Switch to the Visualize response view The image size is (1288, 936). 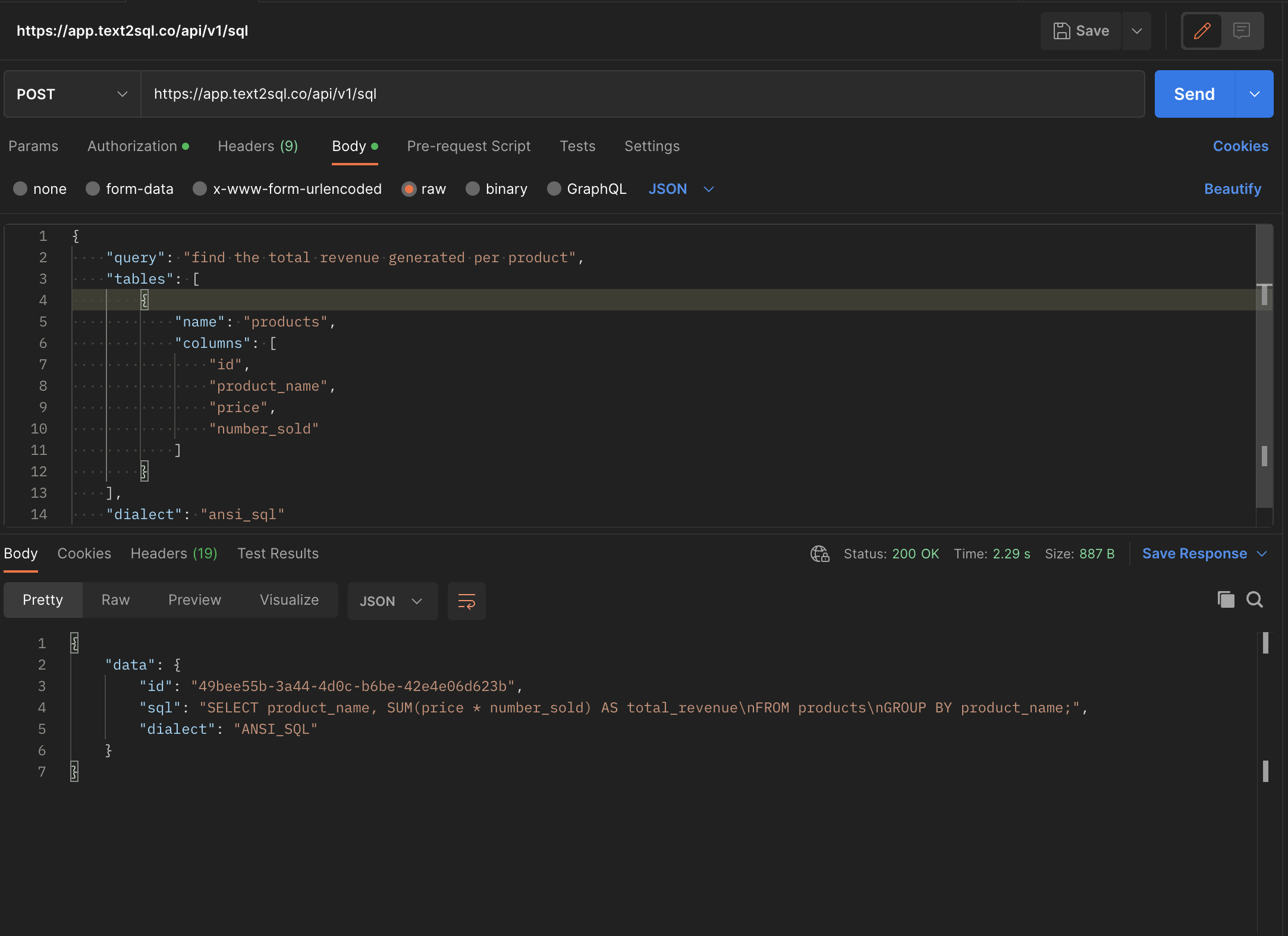289,600
